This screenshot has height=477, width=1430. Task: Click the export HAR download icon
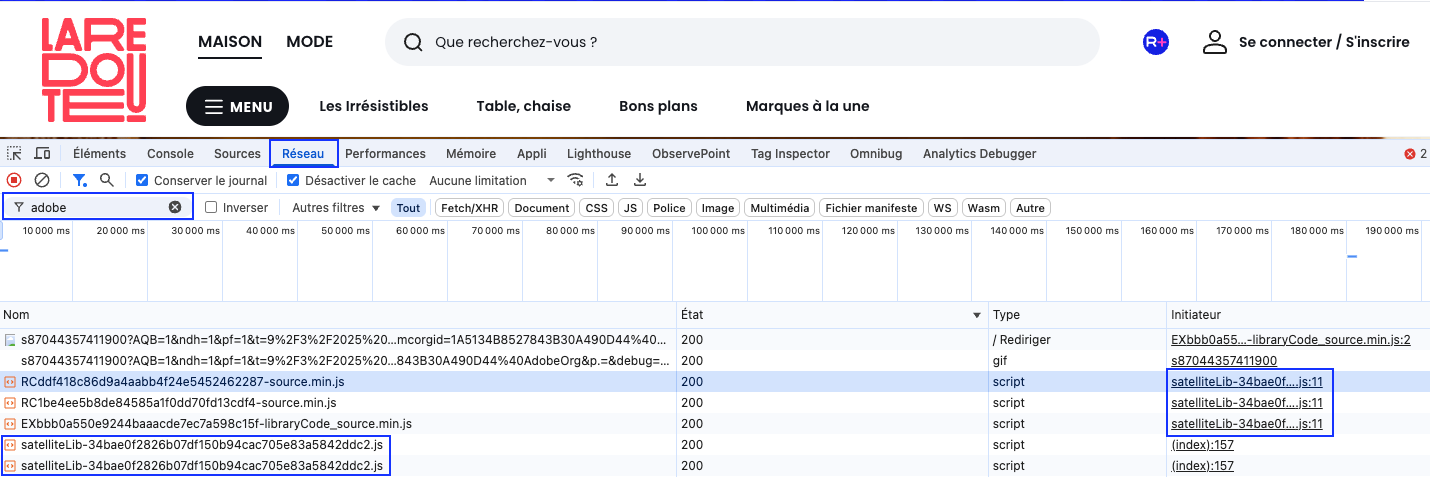tap(640, 181)
